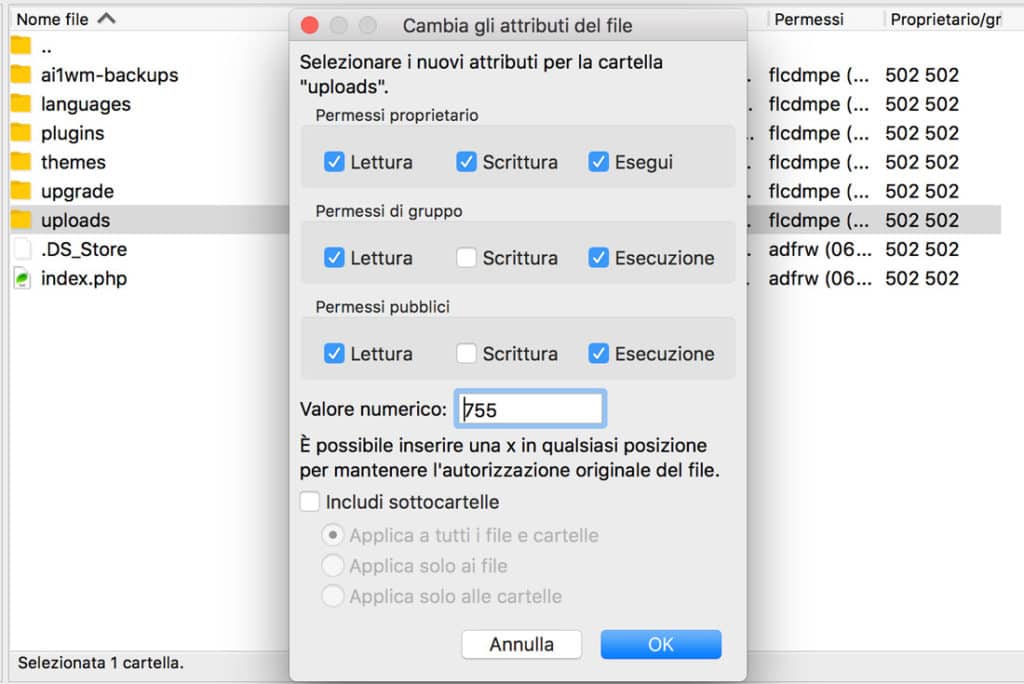Uncheck Scrittura under Permessi proprietario
Viewport: 1024px width, 684px height.
(x=466, y=162)
